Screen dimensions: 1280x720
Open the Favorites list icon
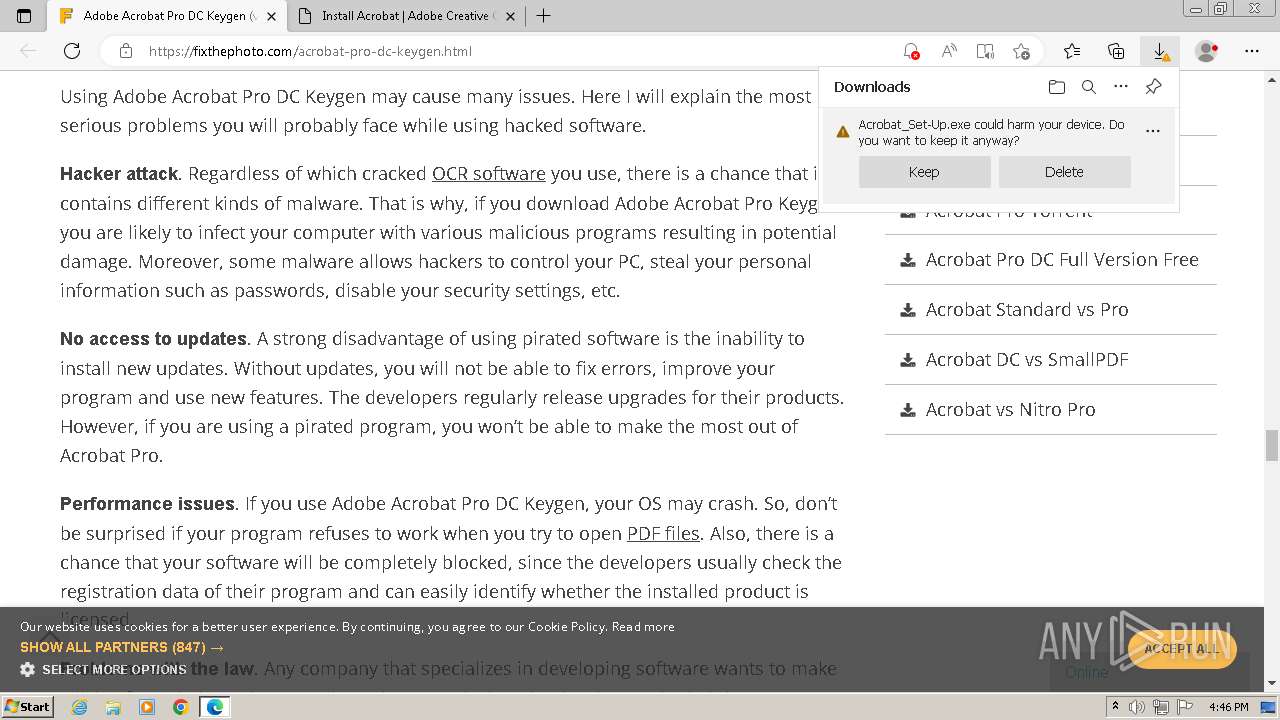pos(1072,51)
